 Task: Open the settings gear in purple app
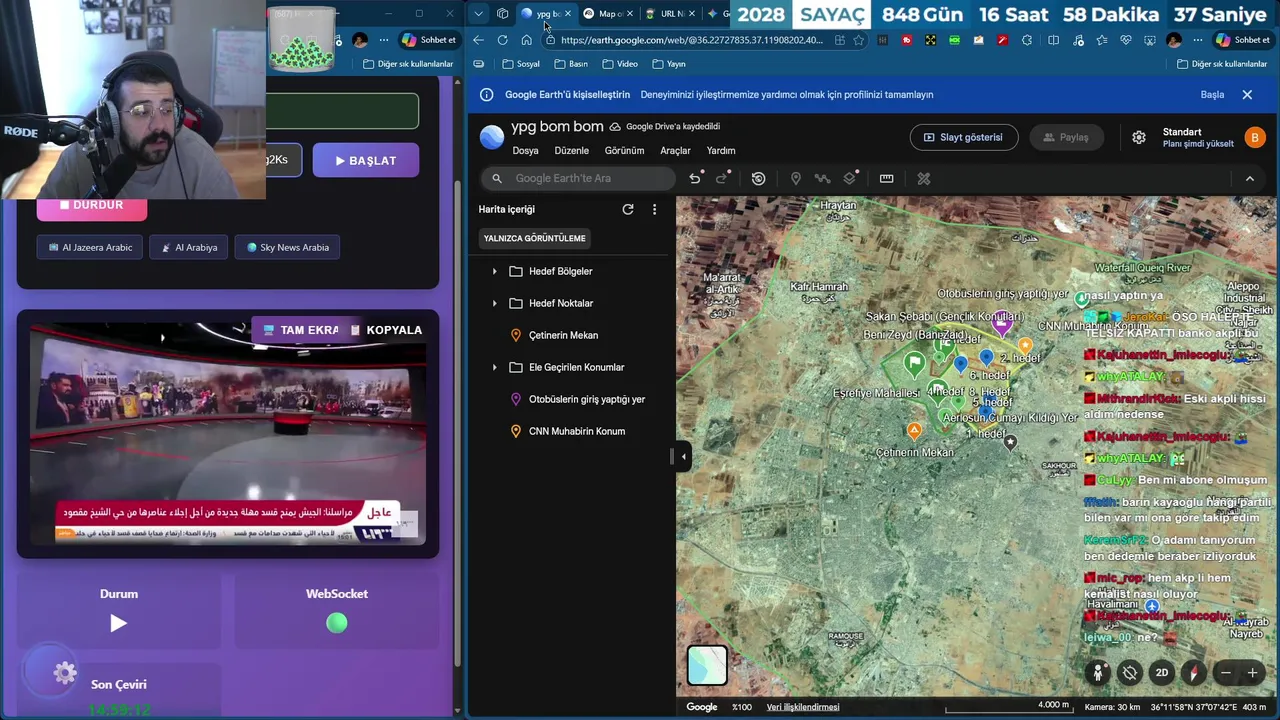[65, 673]
